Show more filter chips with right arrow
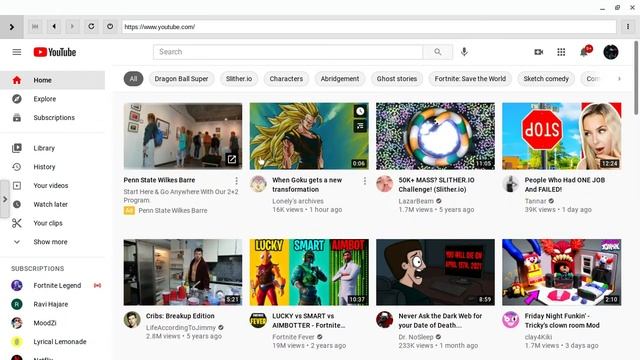The image size is (640, 360). [x=619, y=79]
